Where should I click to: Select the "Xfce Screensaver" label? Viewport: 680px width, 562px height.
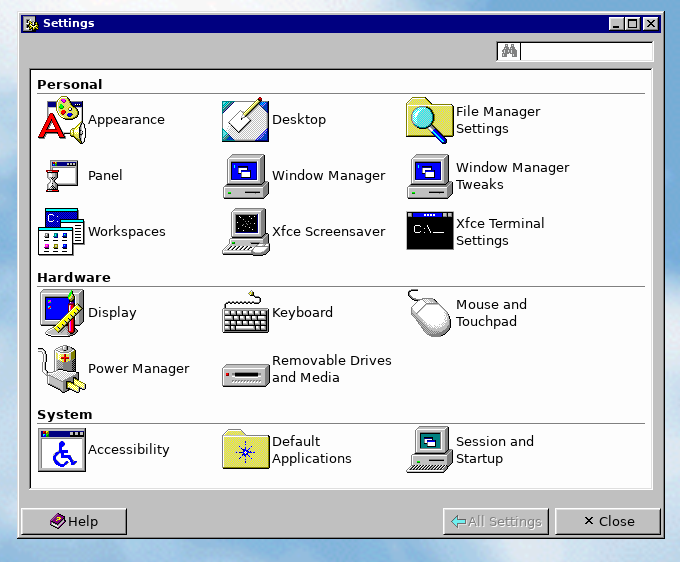tap(328, 232)
